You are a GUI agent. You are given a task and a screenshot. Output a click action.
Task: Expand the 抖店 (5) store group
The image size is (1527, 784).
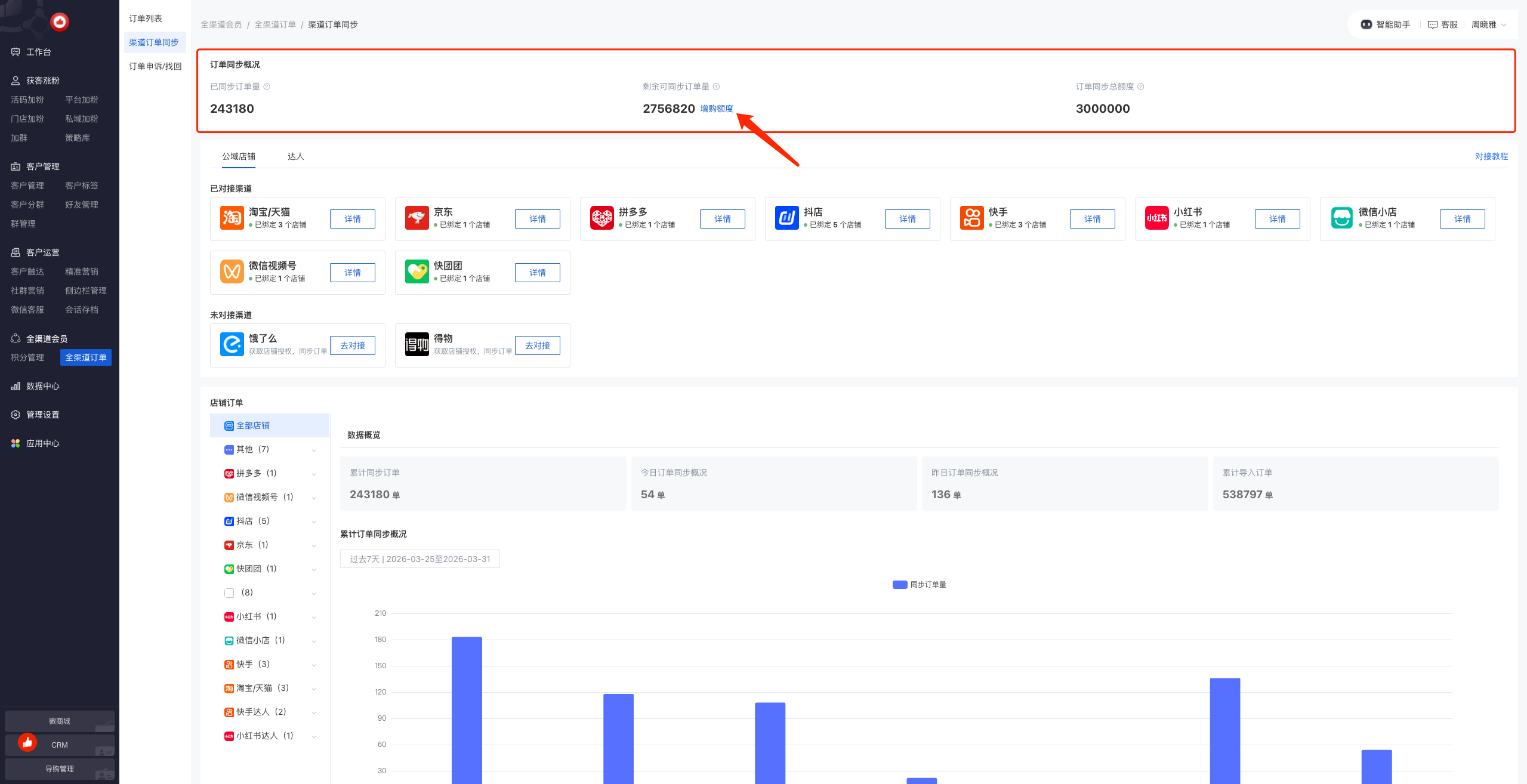tap(314, 521)
